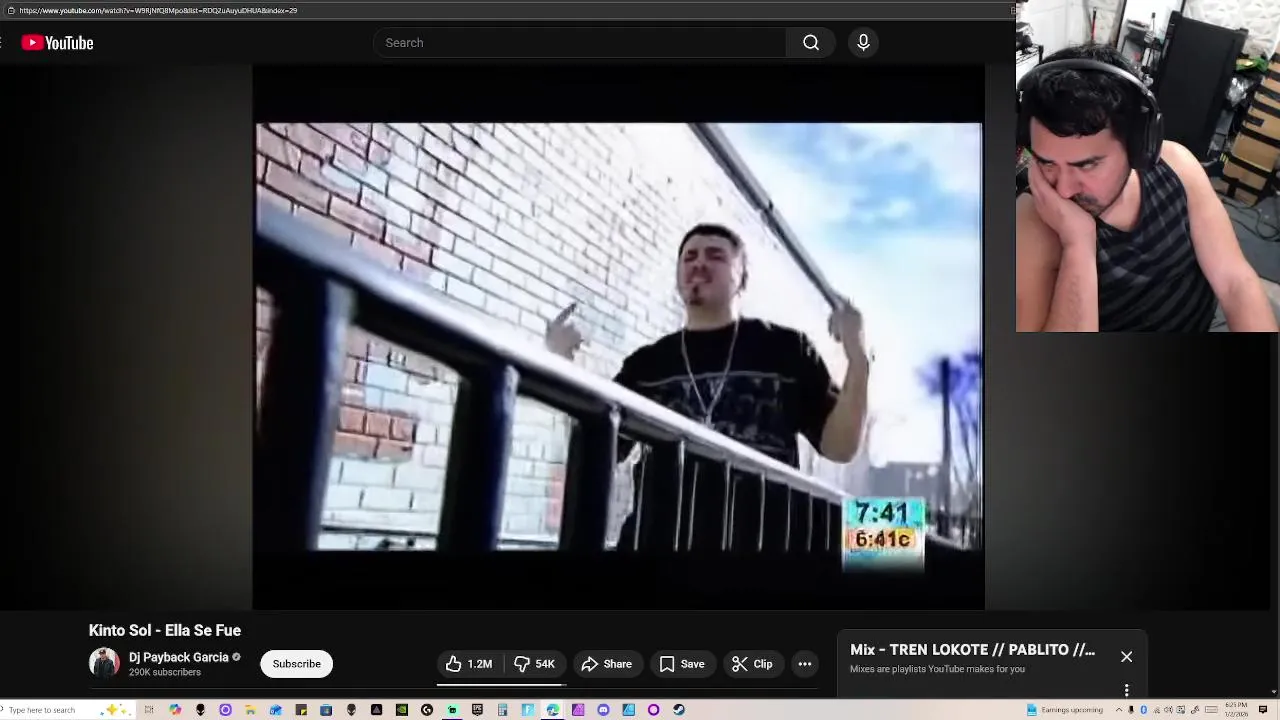Open Discord taskbar icon
This screenshot has height=720, width=1280.
603,710
